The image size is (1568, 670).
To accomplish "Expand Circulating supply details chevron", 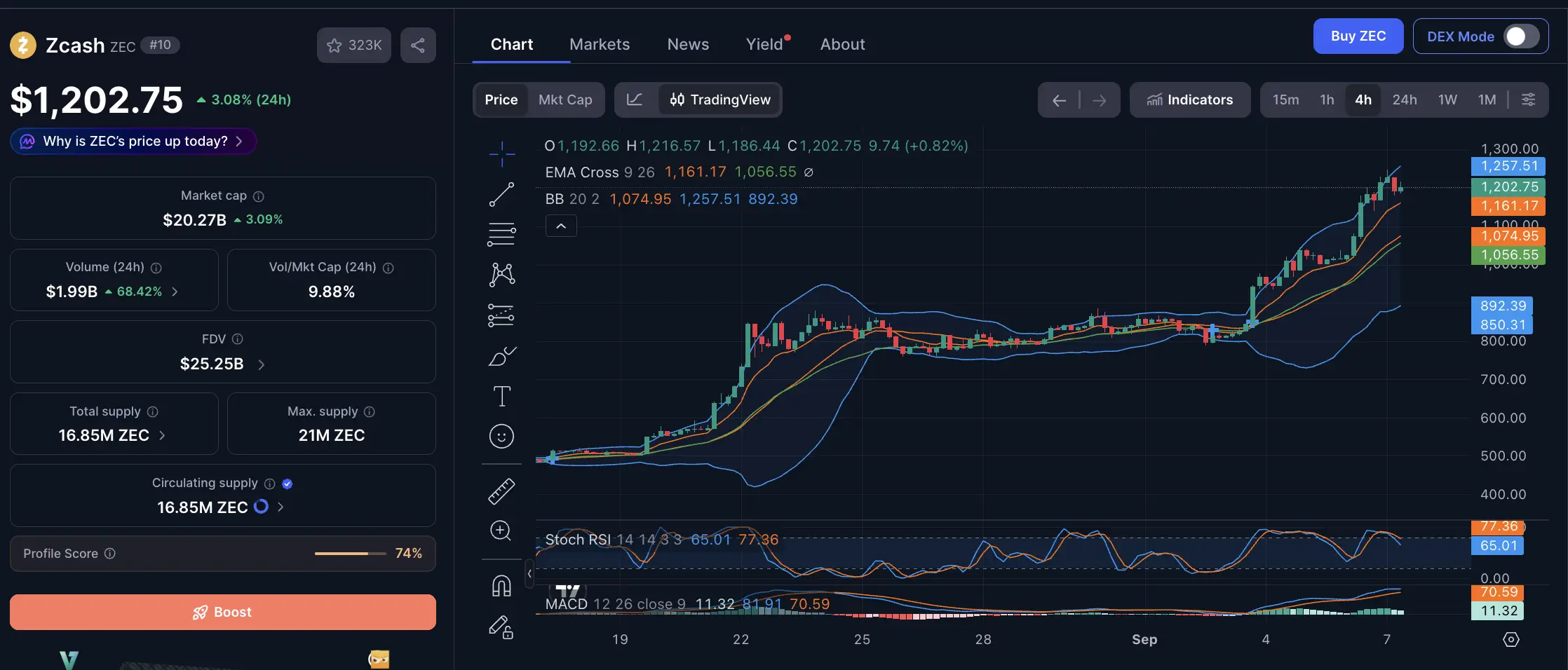I will (x=281, y=507).
